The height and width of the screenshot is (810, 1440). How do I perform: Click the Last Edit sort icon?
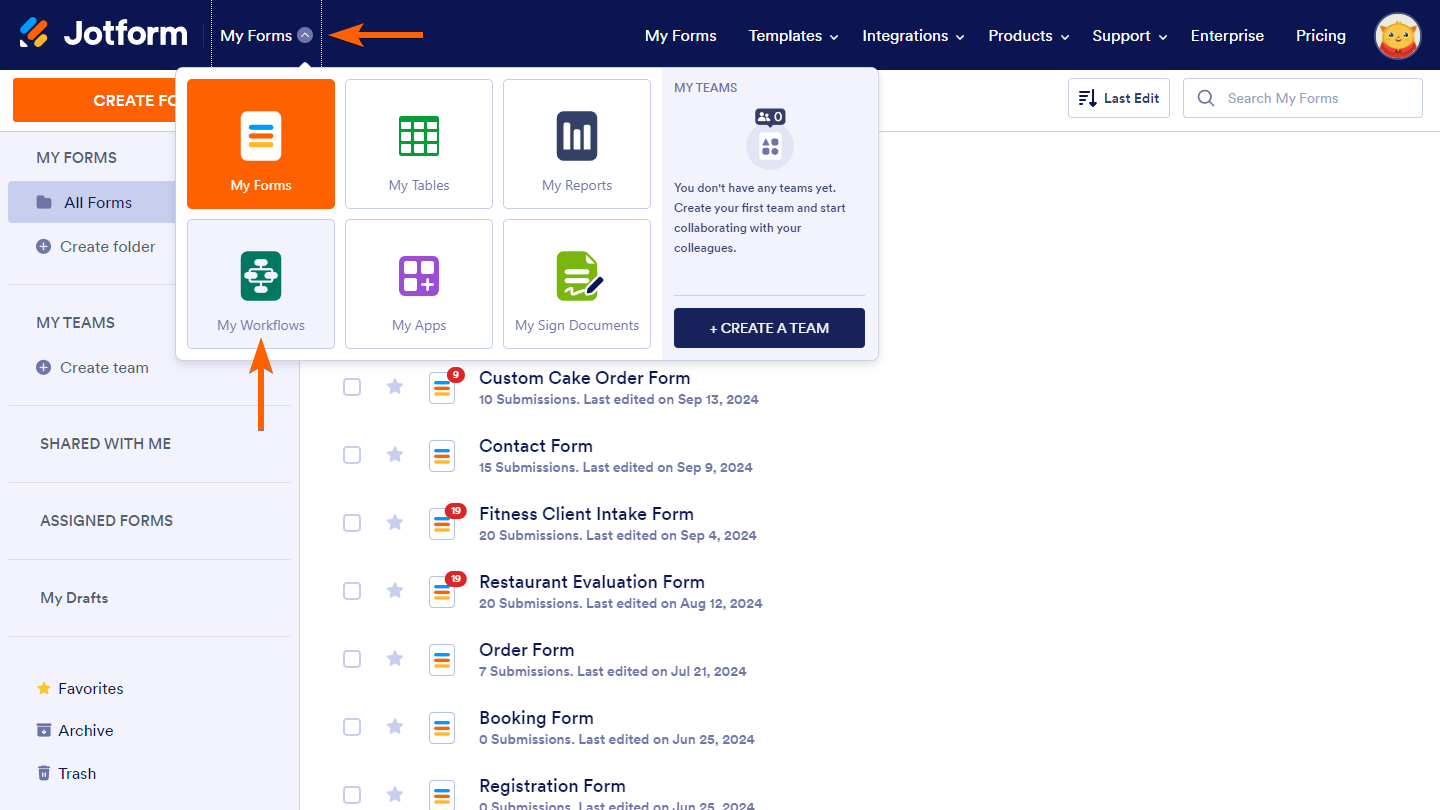click(1087, 98)
